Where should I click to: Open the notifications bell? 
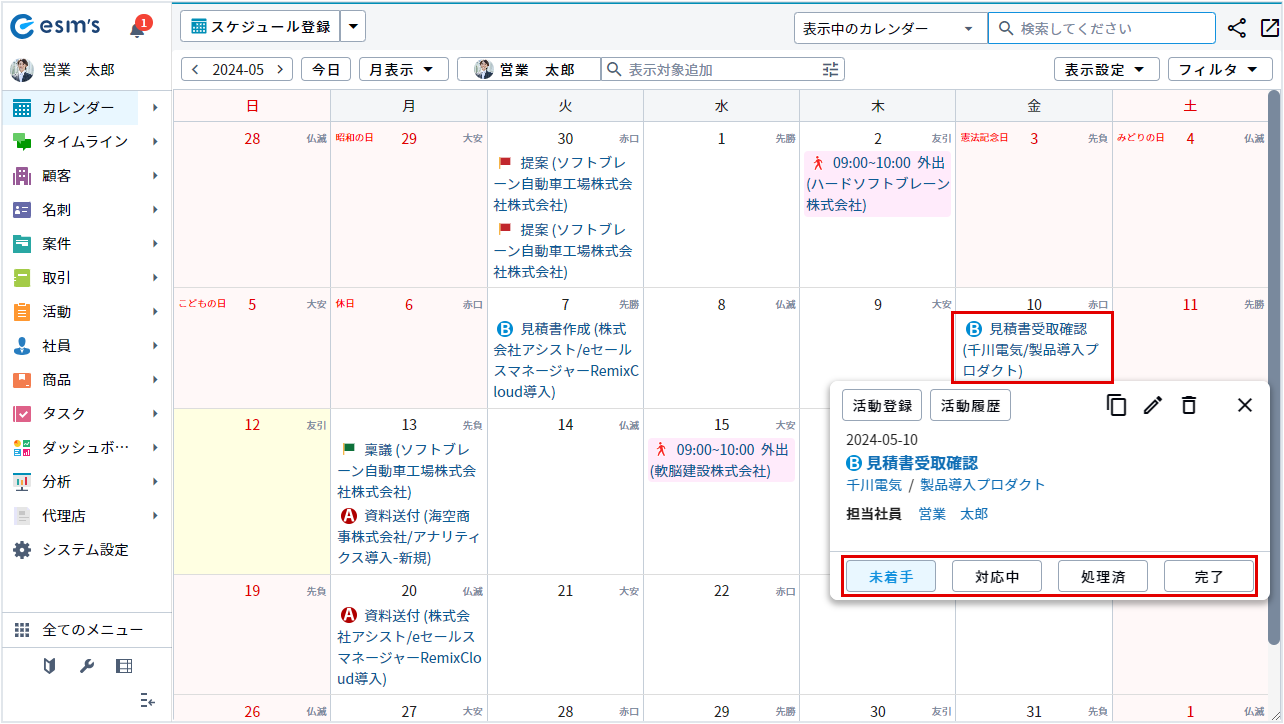coord(138,28)
